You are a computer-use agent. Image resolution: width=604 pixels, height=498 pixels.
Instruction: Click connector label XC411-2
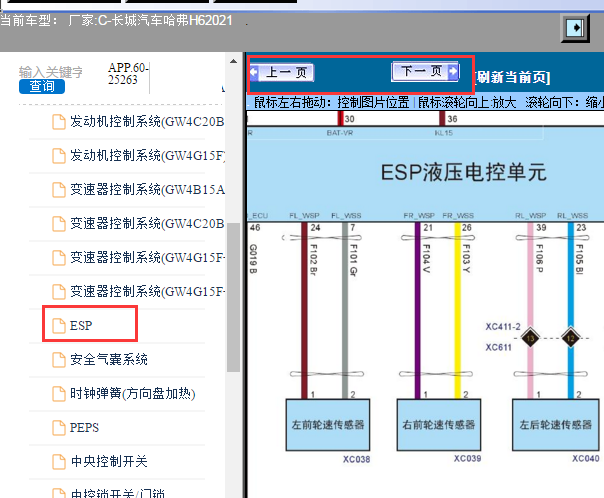(x=503, y=327)
